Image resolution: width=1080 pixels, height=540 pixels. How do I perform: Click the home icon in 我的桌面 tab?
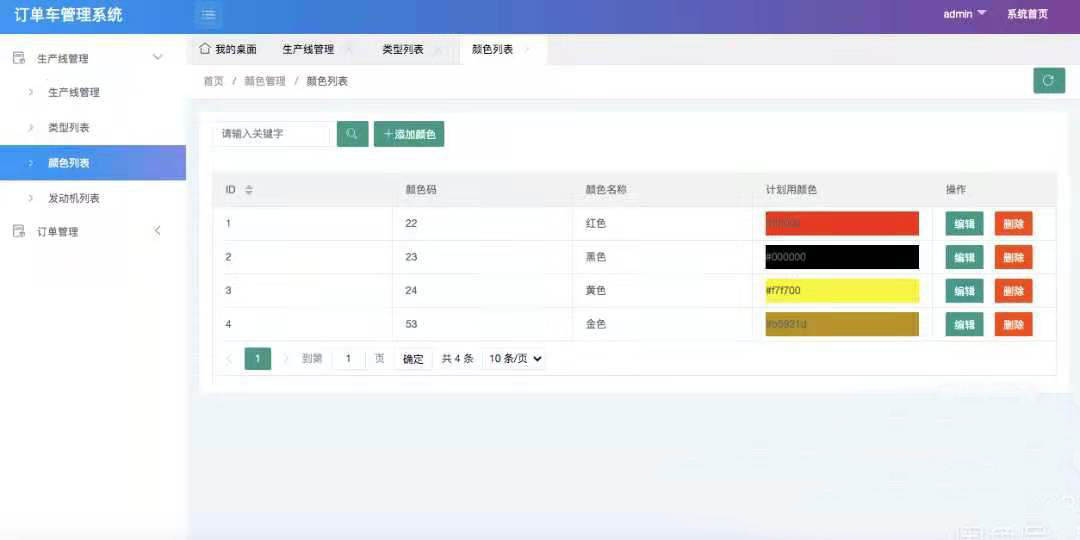coord(205,49)
